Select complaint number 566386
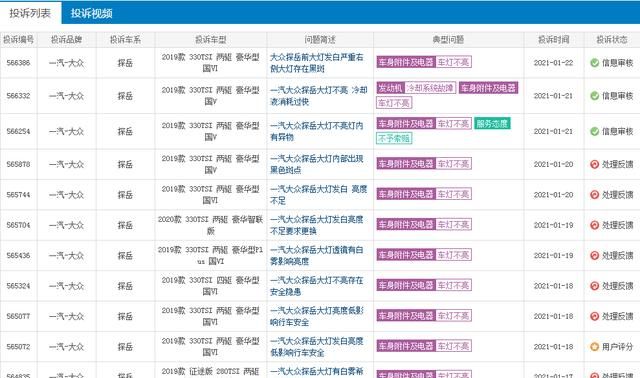640x378 pixels. (18, 63)
